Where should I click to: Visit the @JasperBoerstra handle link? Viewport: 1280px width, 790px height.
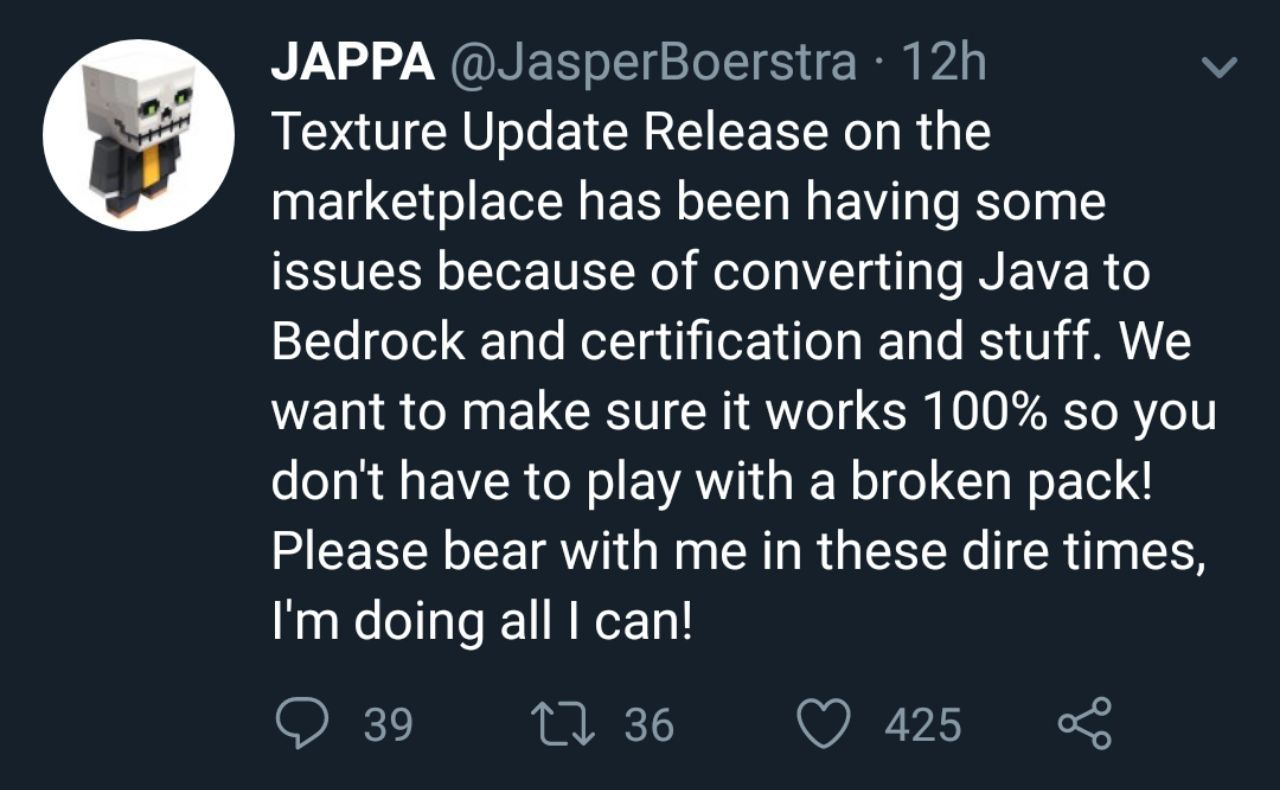[654, 65]
